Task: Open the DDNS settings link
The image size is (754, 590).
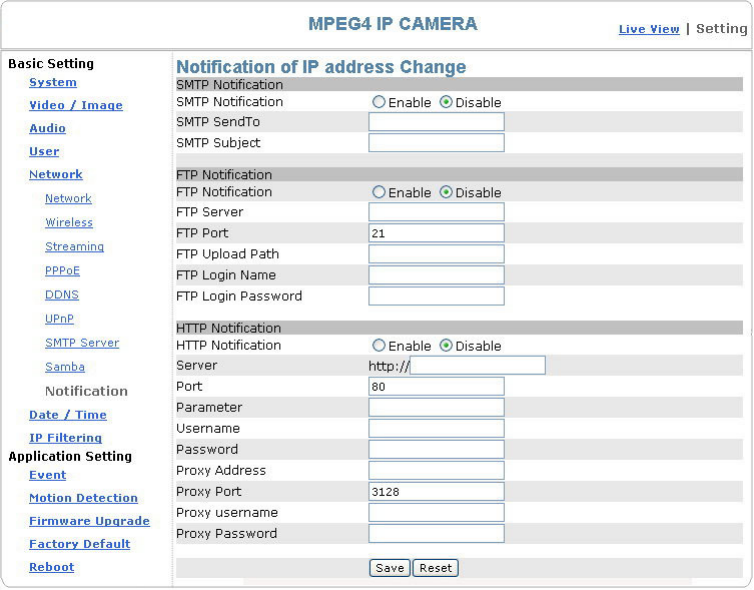Action: pyautogui.click(x=62, y=295)
